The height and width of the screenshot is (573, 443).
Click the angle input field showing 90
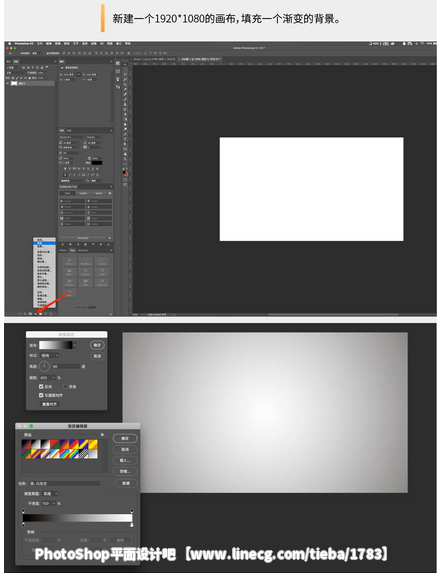tap(66, 367)
